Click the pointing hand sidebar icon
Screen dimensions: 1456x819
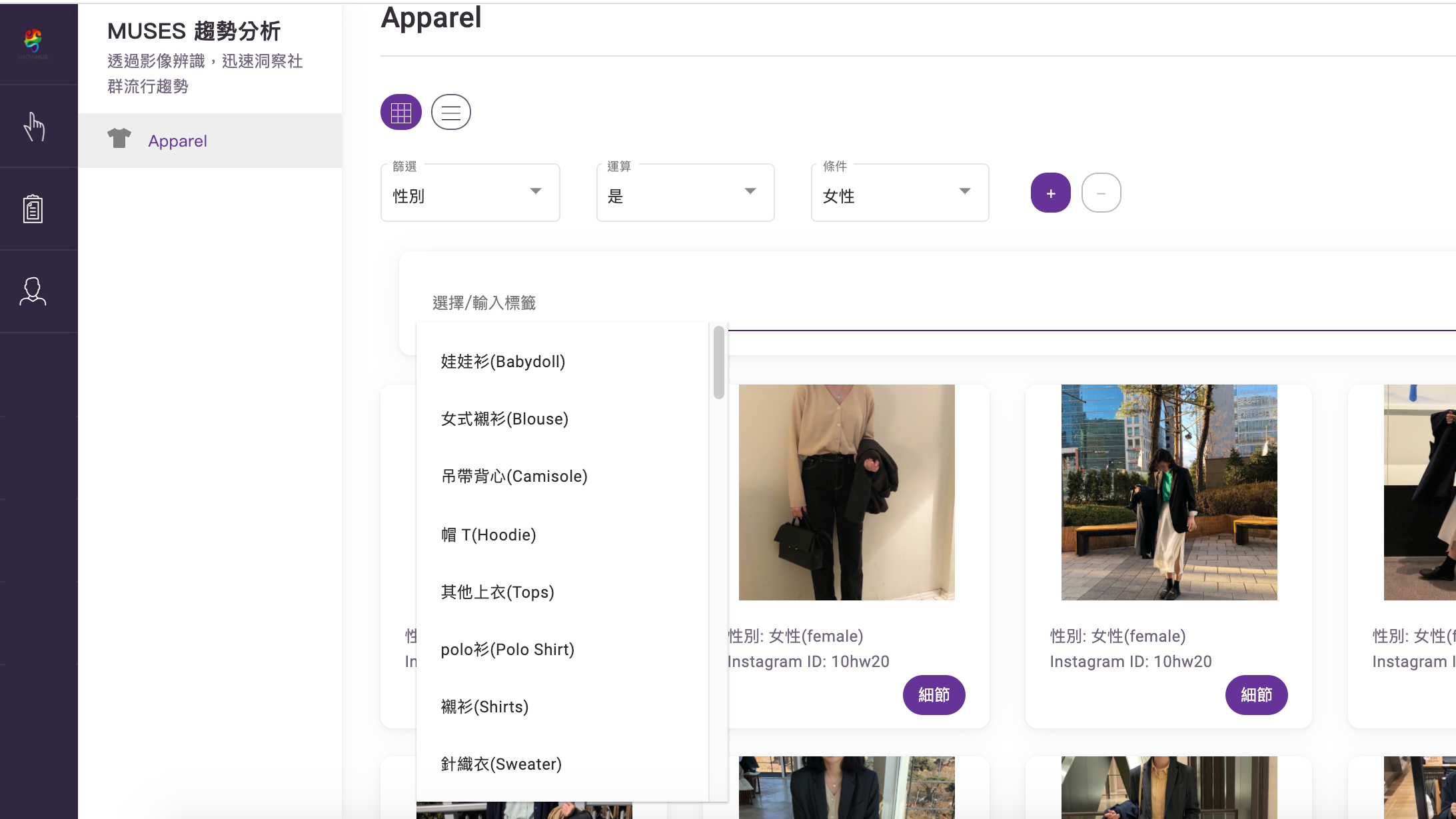(x=34, y=127)
